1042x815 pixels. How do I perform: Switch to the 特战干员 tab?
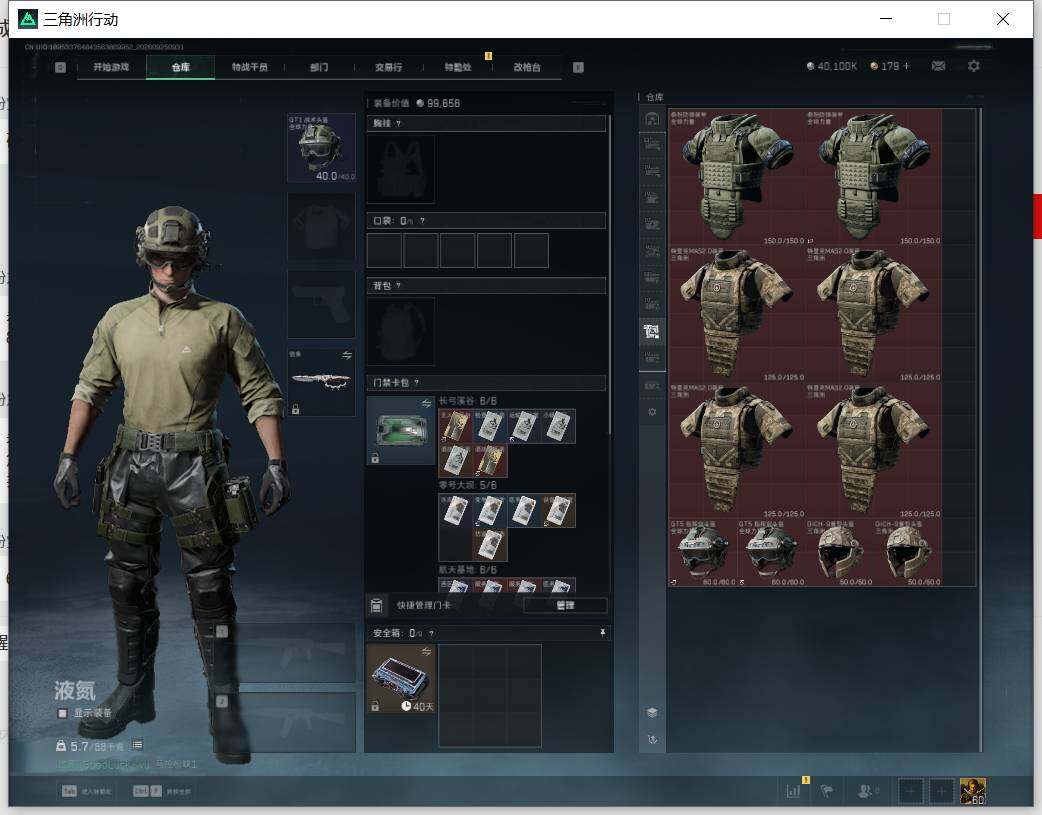(249, 67)
